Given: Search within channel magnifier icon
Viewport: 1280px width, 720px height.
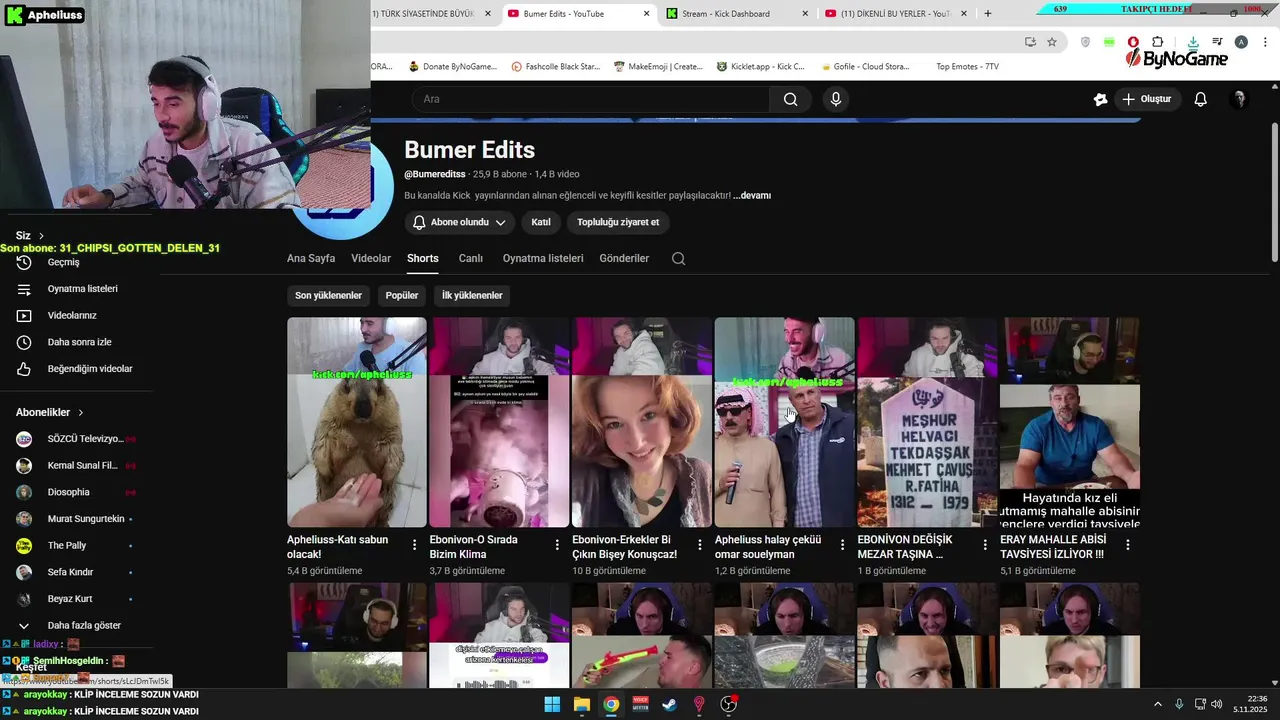Looking at the screenshot, I should [x=679, y=258].
